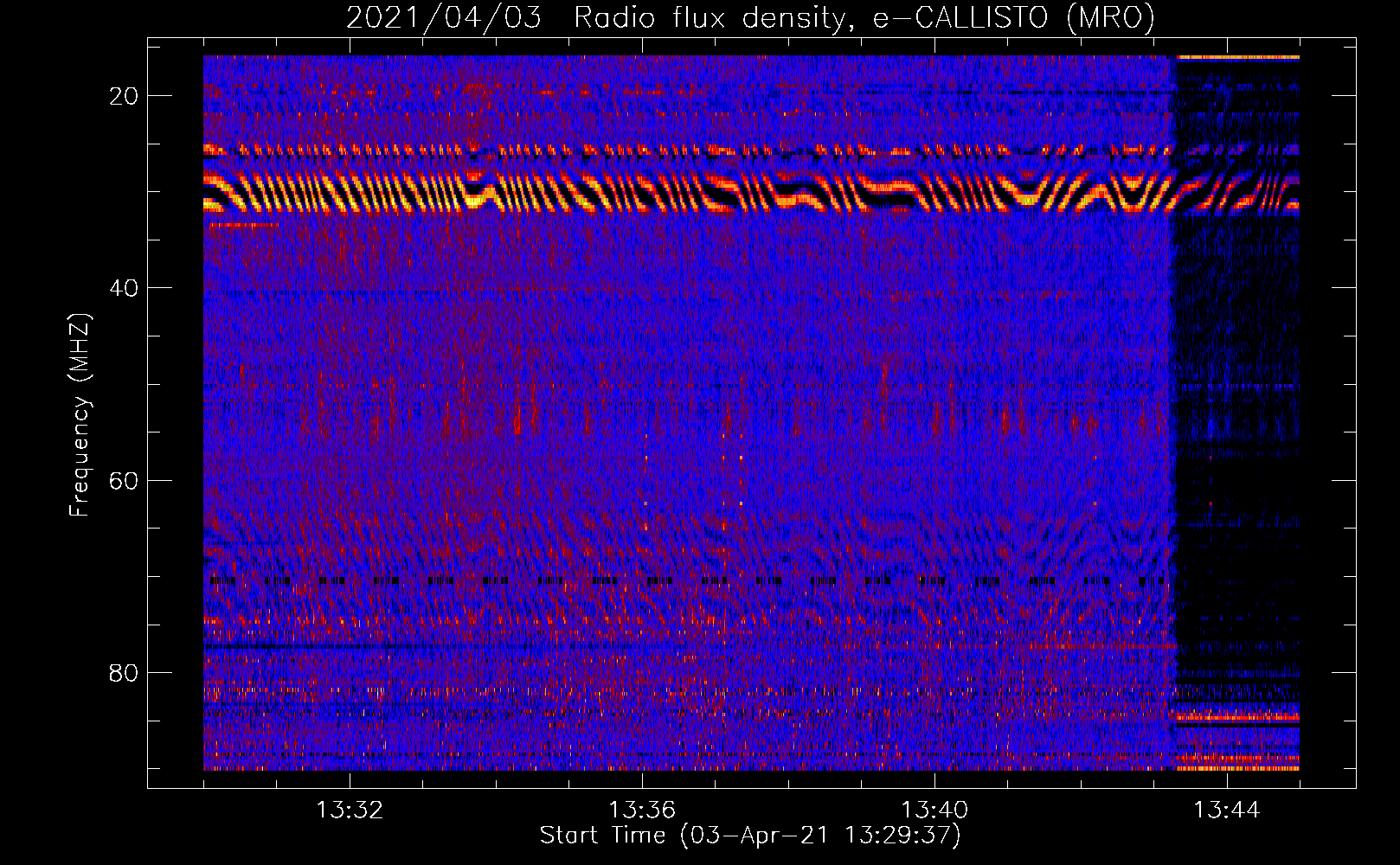Click the '13:44' time tick label

coord(1227,811)
